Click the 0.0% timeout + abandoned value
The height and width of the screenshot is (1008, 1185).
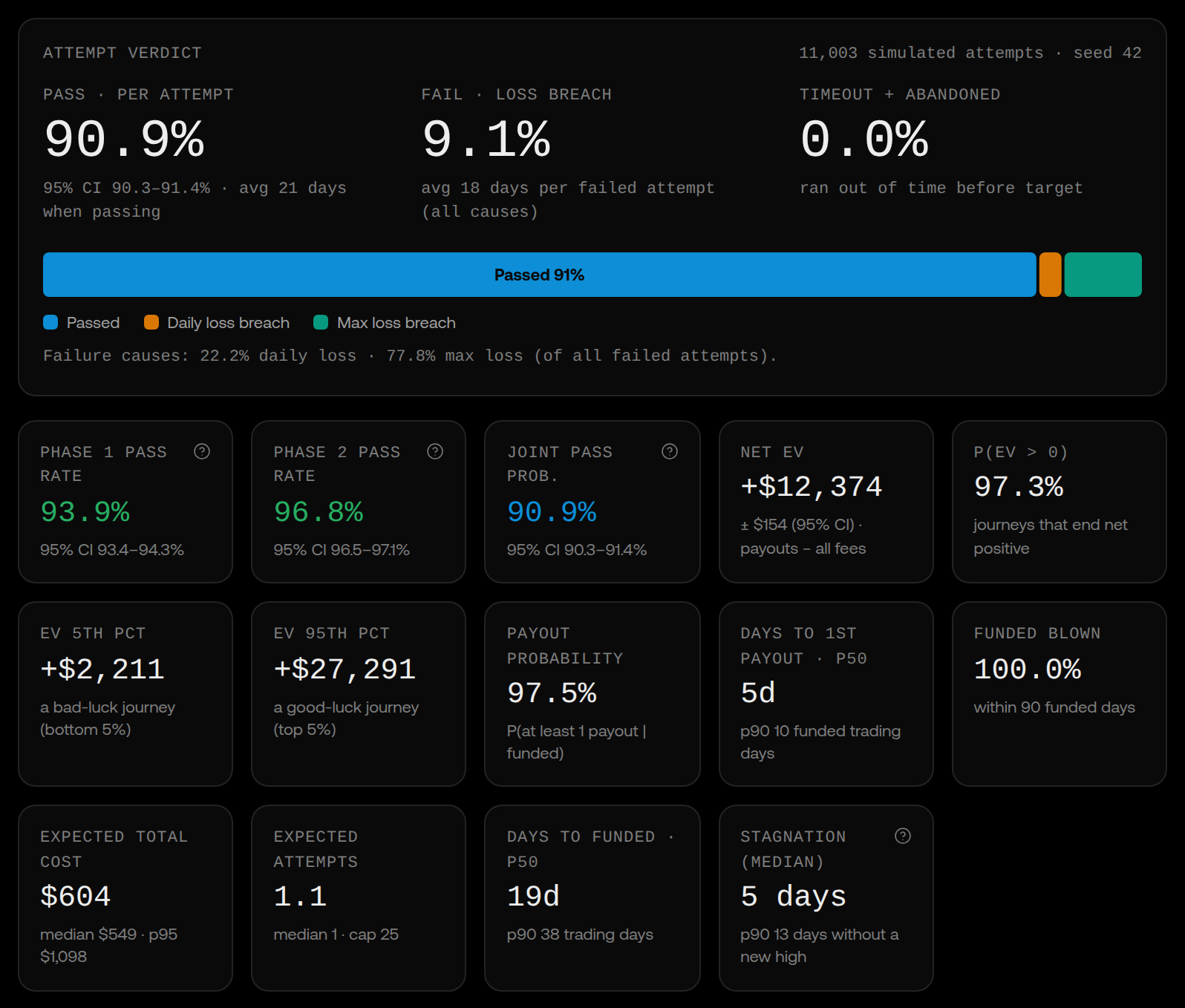864,140
